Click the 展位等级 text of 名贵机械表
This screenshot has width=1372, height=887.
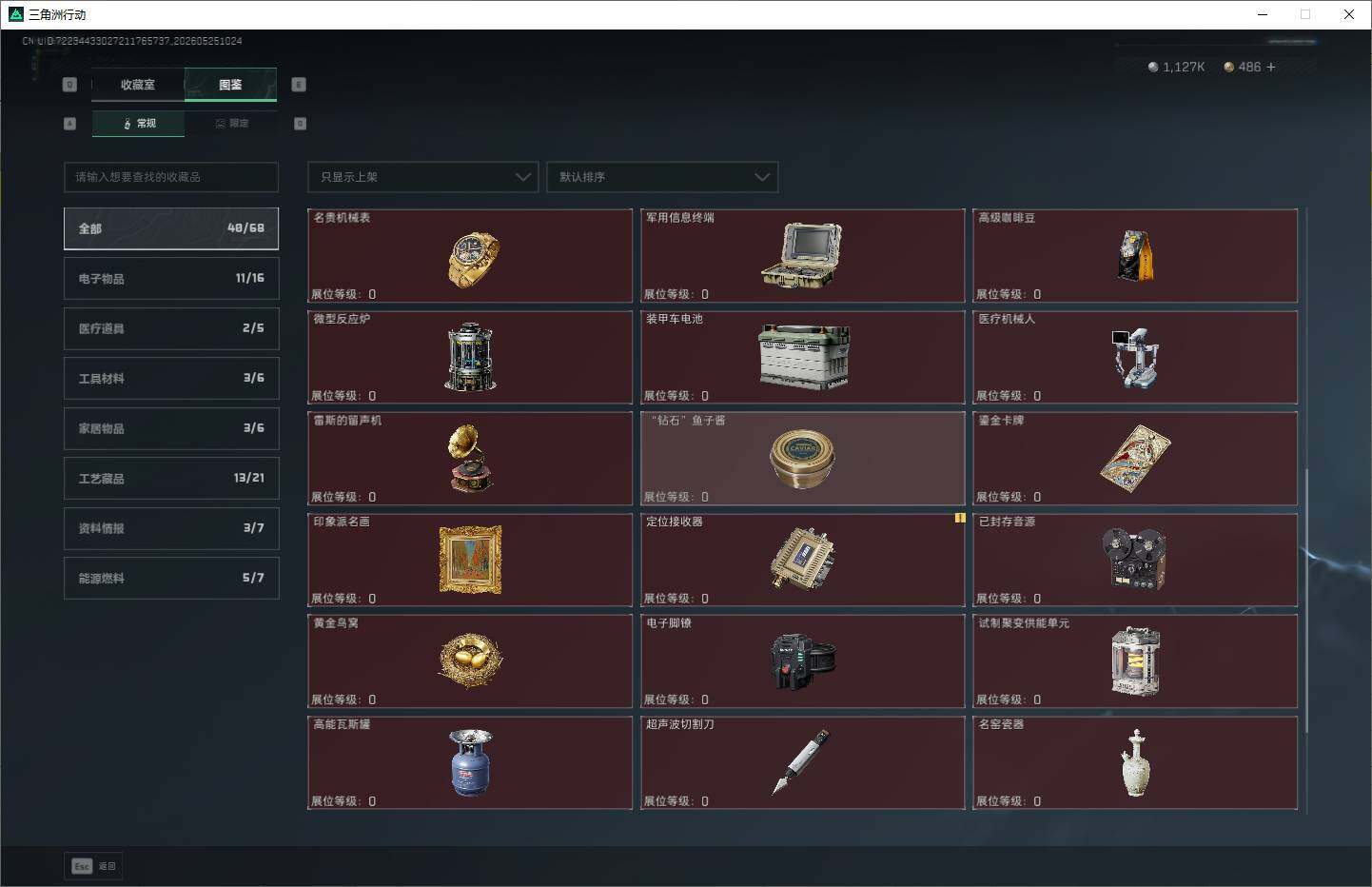coord(343,294)
